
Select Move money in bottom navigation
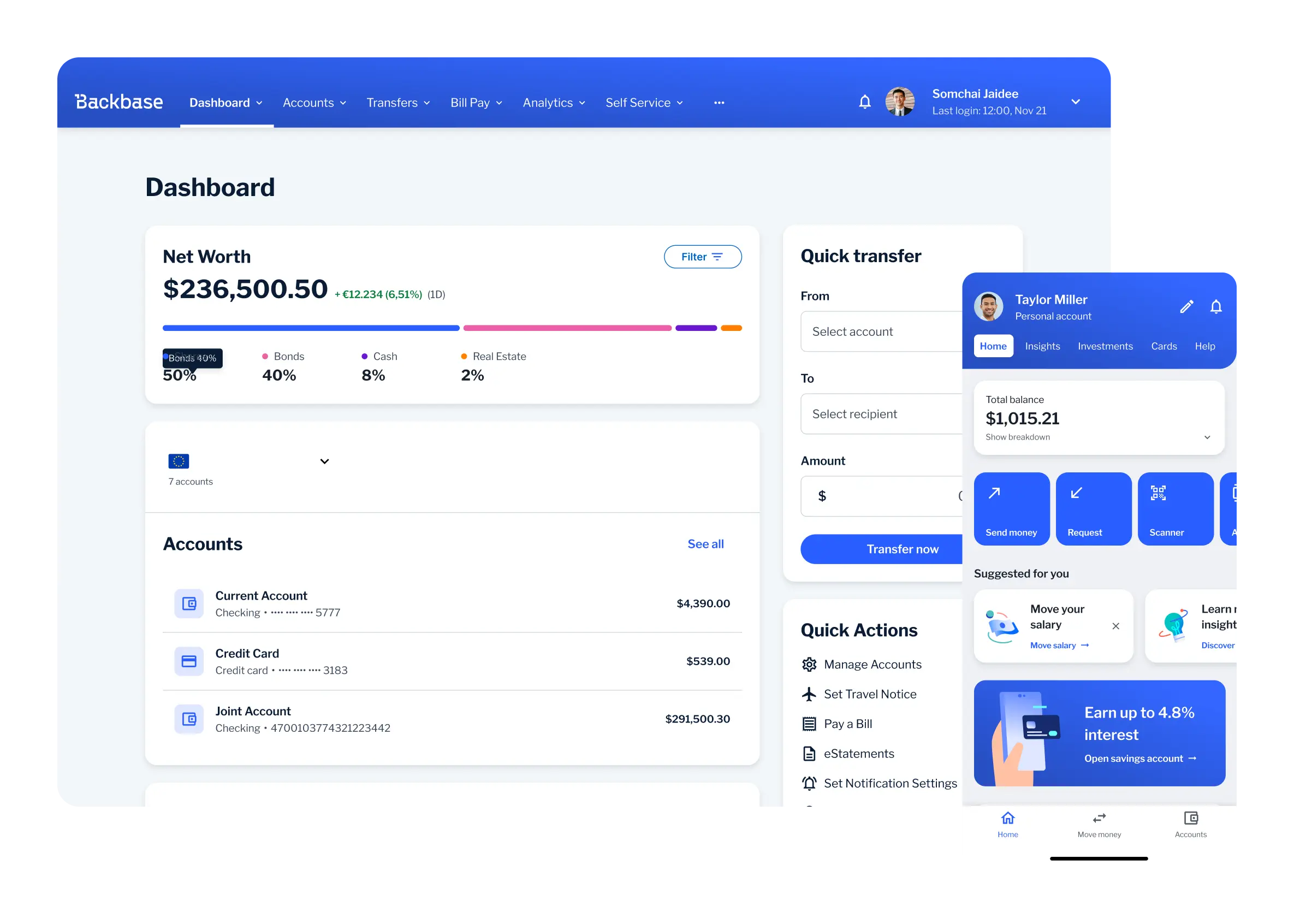[1099, 824]
